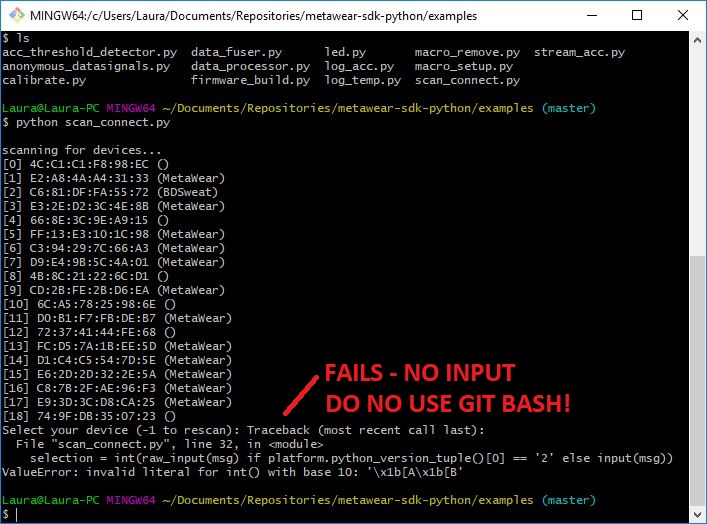Click device row [8] 4B:8C:21:22:6C:D1
The image size is (707, 524).
pyautogui.click(x=86, y=276)
